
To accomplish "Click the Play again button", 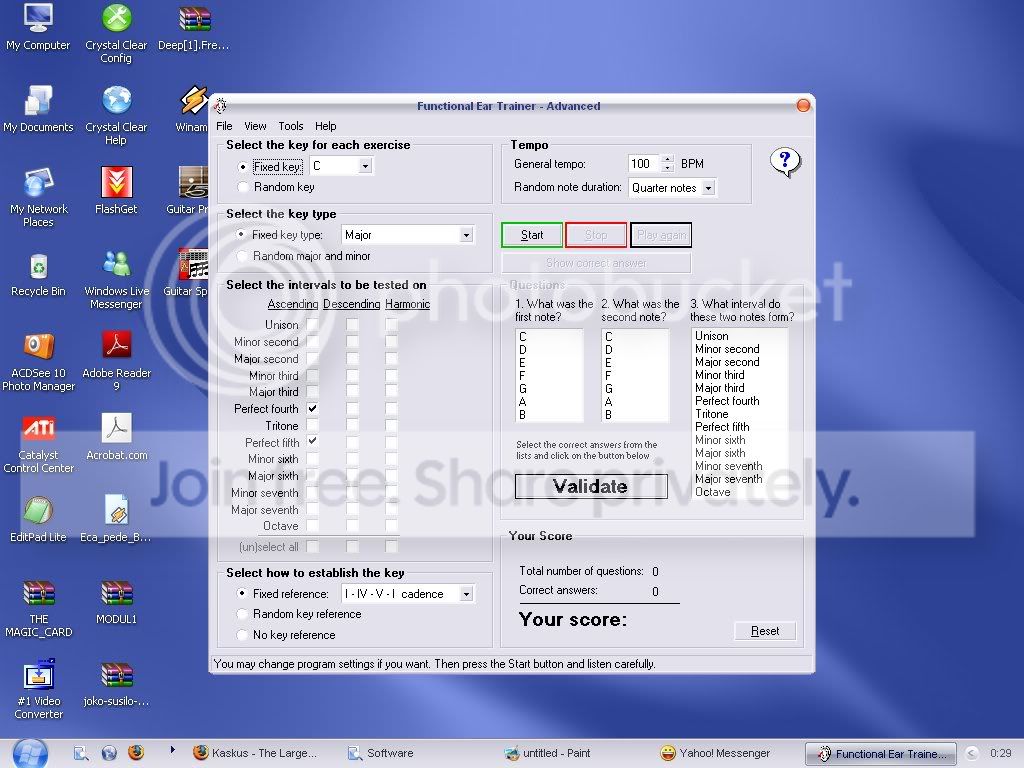I will coord(661,235).
